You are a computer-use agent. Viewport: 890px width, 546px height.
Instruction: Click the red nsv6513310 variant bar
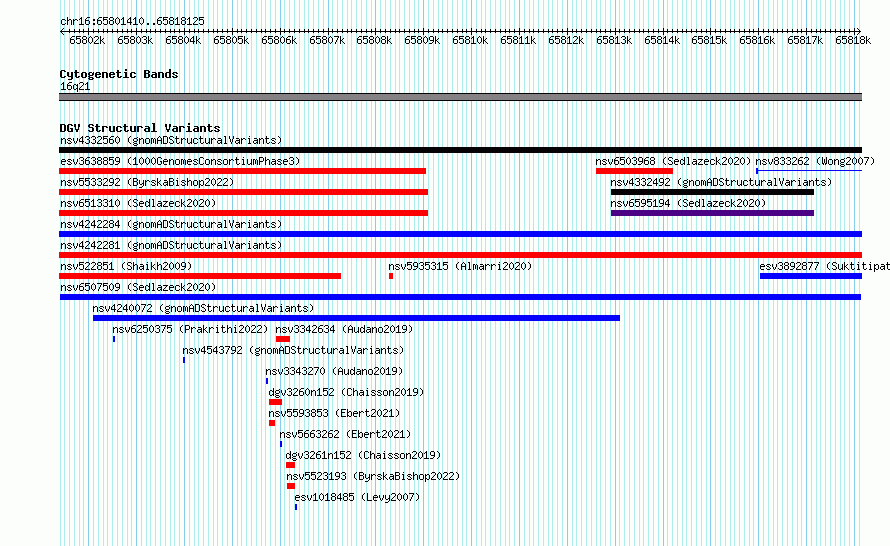point(244,213)
